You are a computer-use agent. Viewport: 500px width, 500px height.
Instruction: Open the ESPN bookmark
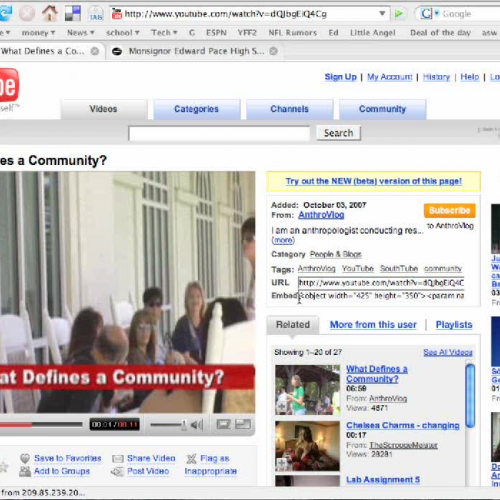click(x=216, y=33)
